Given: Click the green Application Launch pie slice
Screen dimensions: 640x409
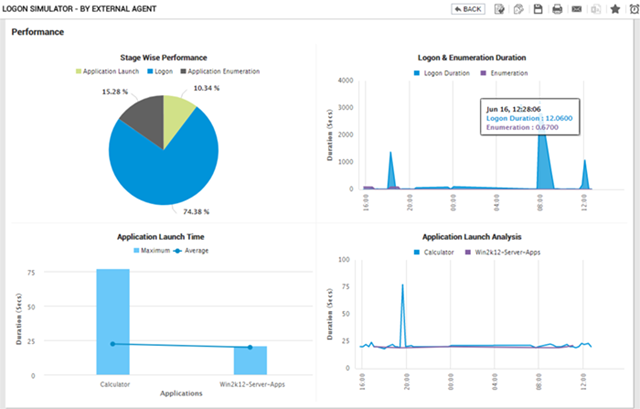Looking at the screenshot, I should [x=176, y=116].
